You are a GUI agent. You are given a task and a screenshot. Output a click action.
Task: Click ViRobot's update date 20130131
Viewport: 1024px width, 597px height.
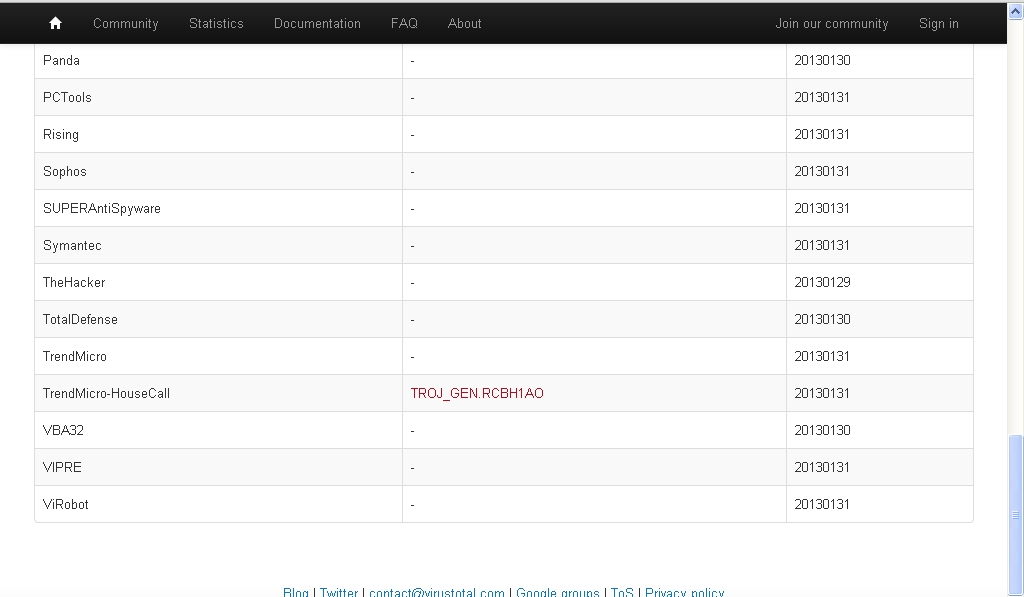click(x=822, y=505)
